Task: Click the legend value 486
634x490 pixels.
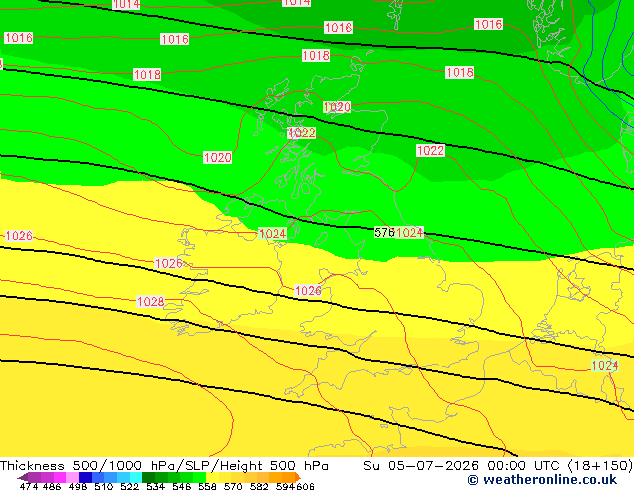Action: coord(52,486)
